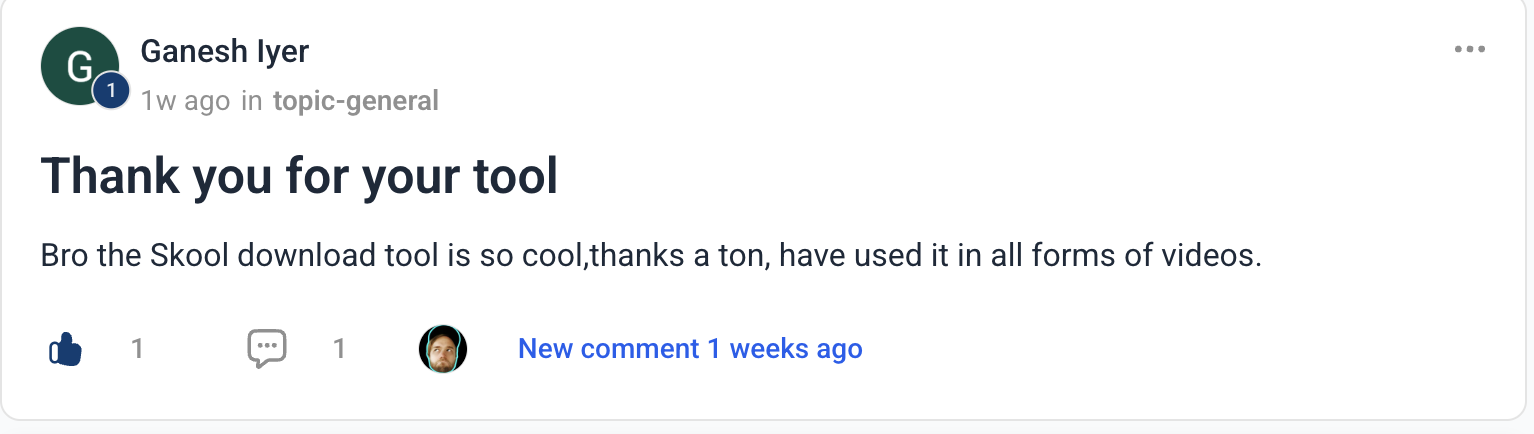View the latest commenter's profile photo
This screenshot has height=434, width=1534.
tap(443, 349)
